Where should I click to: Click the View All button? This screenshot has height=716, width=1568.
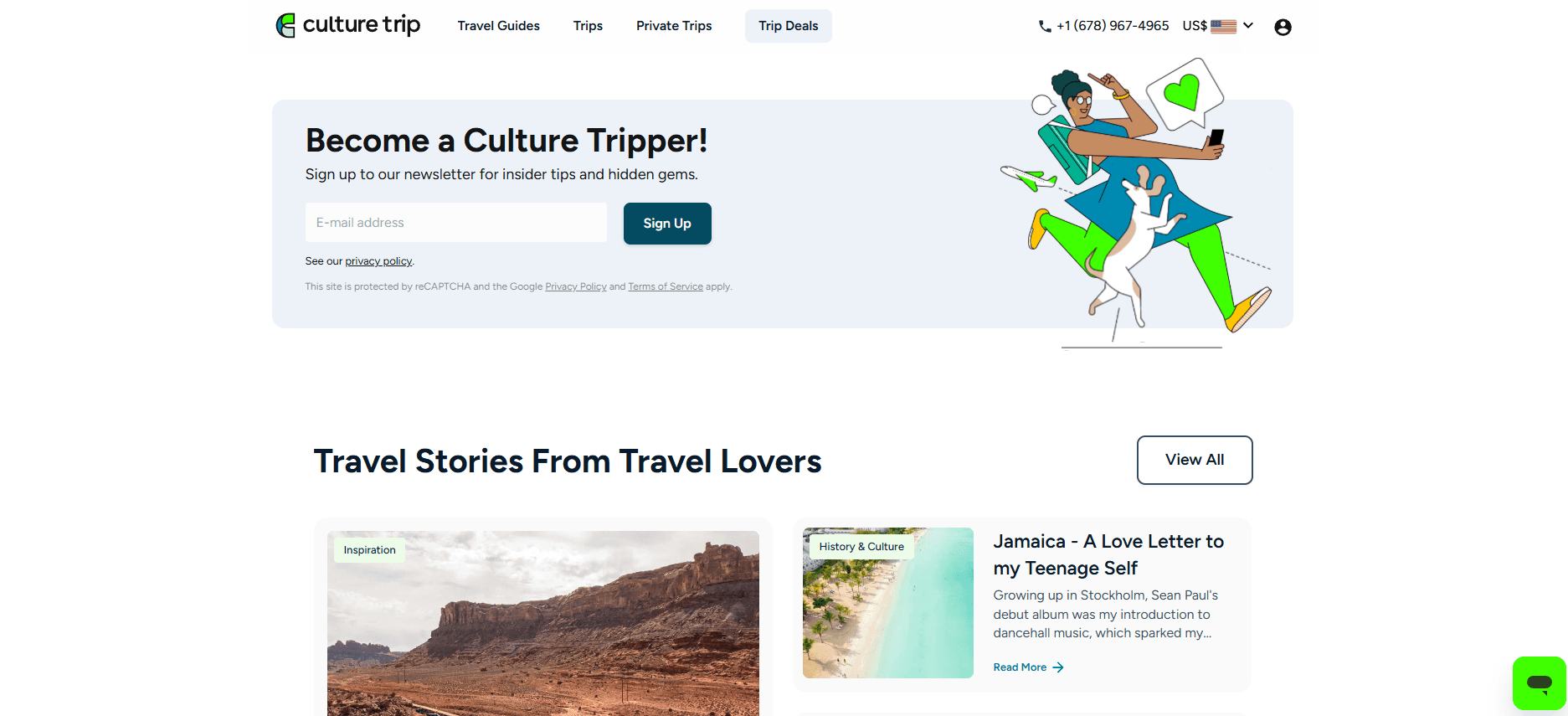tap(1195, 460)
